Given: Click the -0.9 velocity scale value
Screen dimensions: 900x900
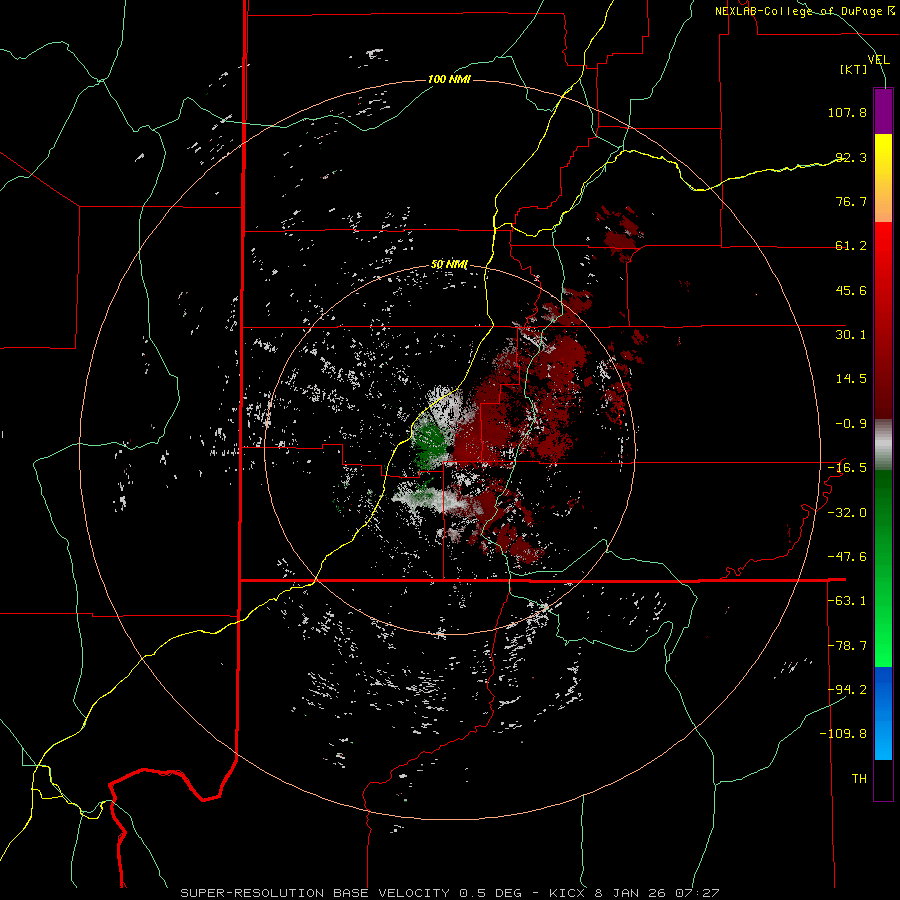Looking at the screenshot, I should point(851,424).
